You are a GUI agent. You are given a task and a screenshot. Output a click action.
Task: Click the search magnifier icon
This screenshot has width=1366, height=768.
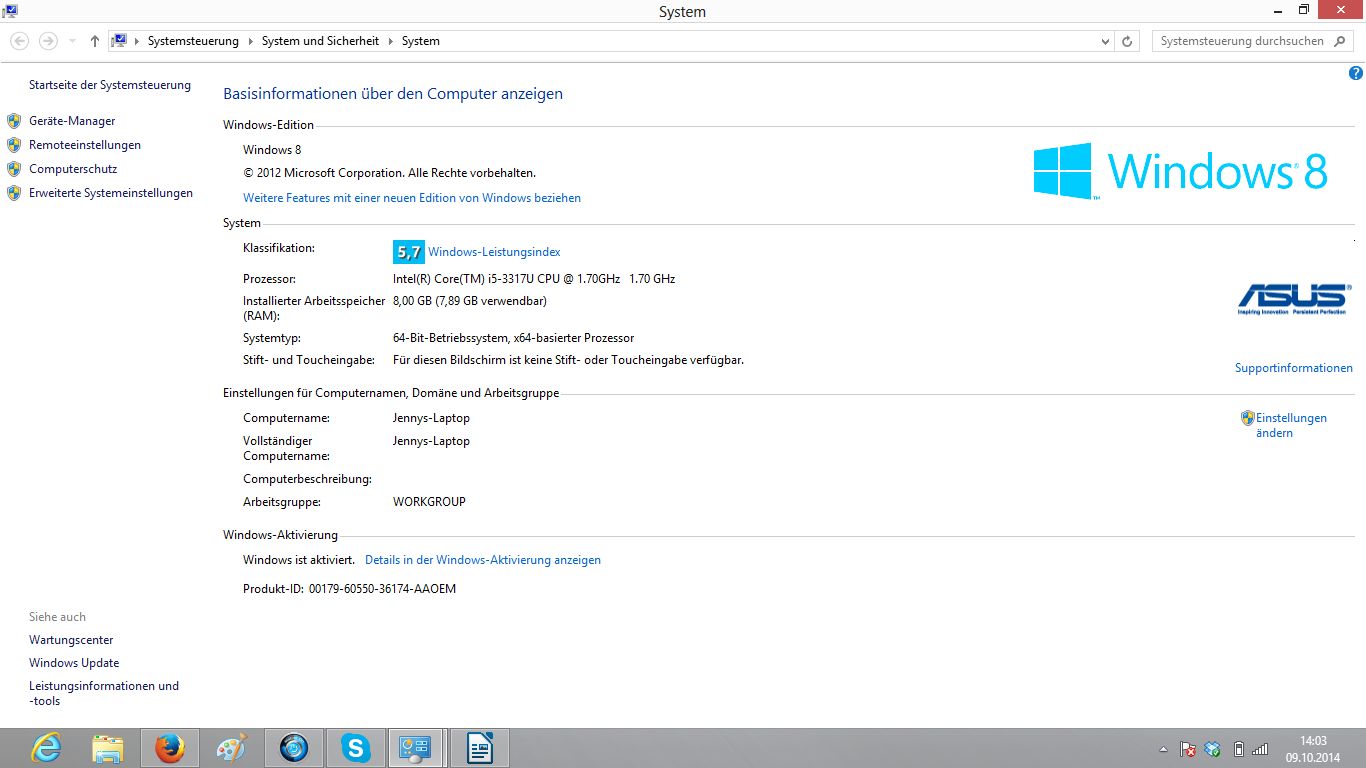[1341, 41]
